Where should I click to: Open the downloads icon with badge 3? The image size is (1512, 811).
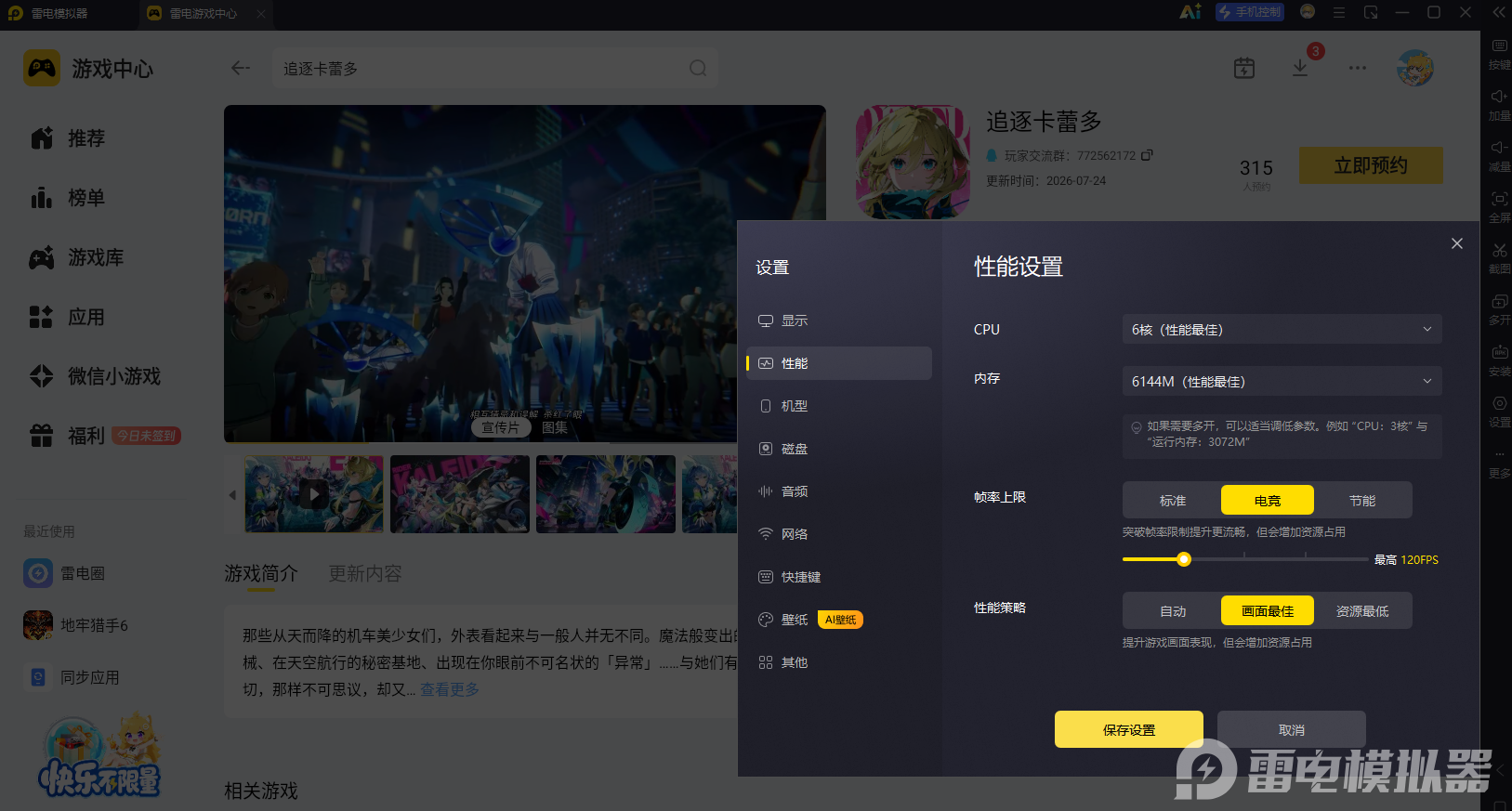click(1300, 68)
